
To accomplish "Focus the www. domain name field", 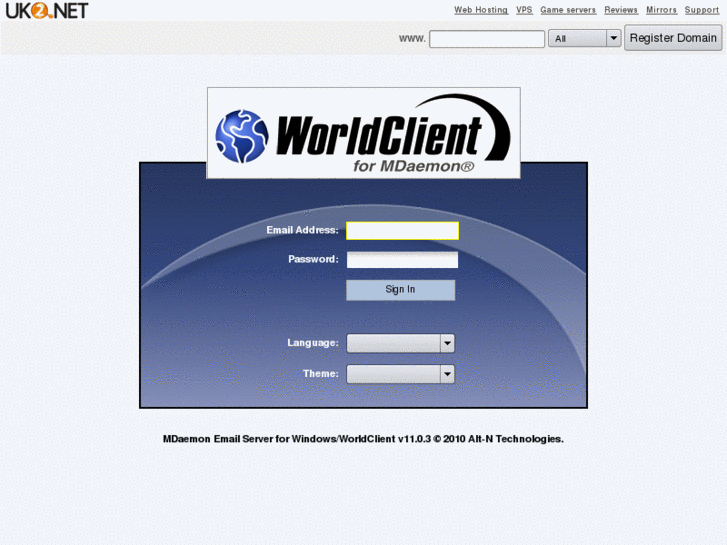I will pyautogui.click(x=487, y=38).
